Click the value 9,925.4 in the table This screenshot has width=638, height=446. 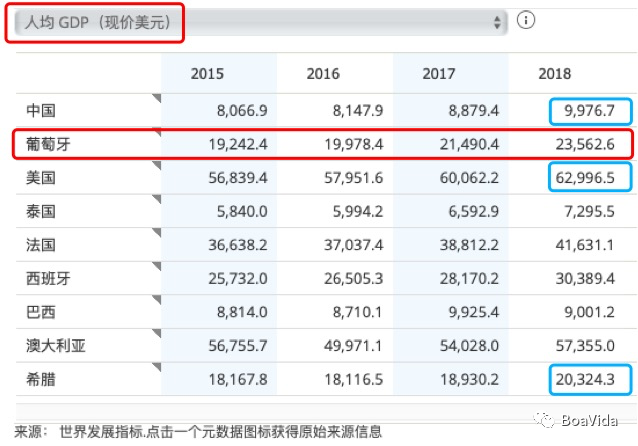coord(474,312)
